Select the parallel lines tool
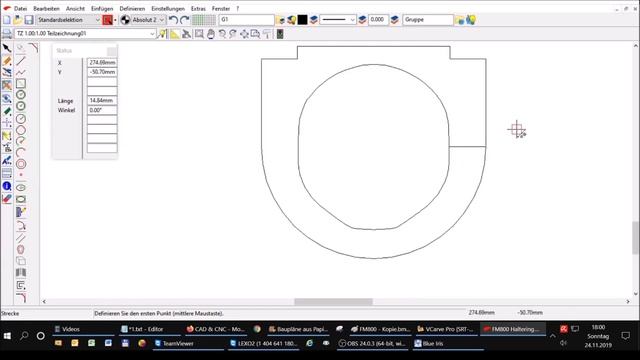 [21, 238]
